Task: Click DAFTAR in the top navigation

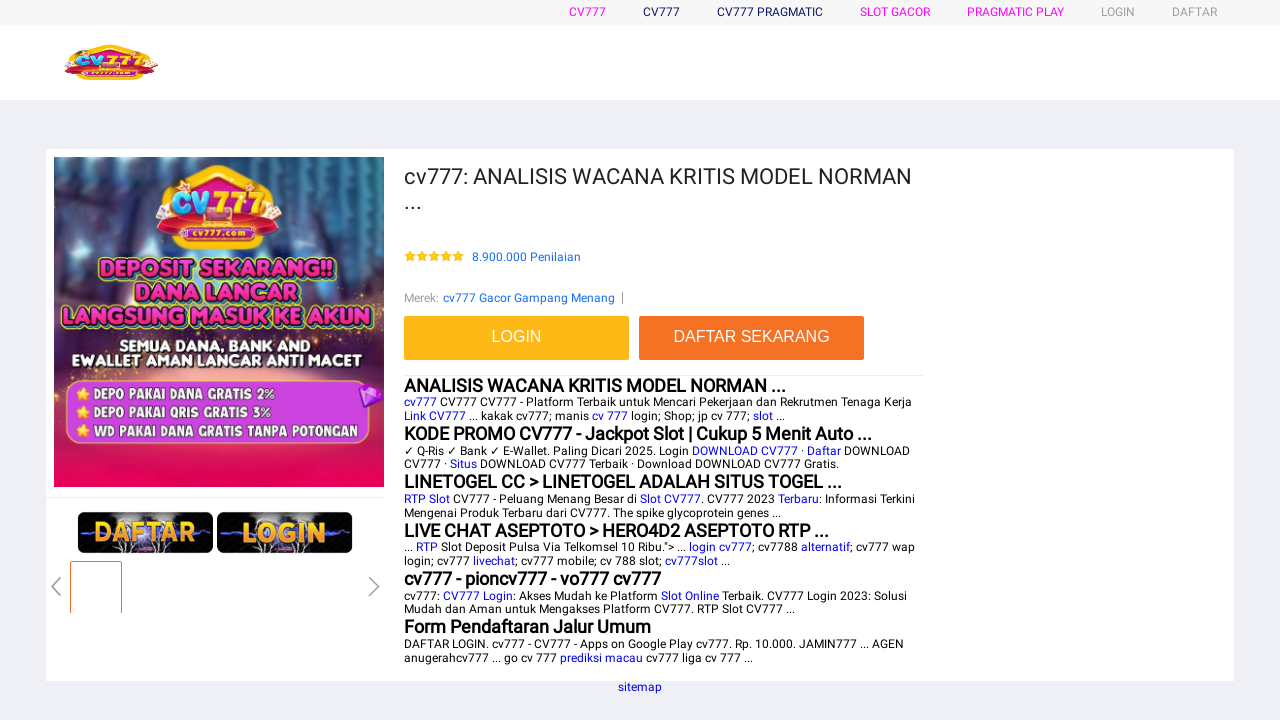Action: [x=1194, y=12]
